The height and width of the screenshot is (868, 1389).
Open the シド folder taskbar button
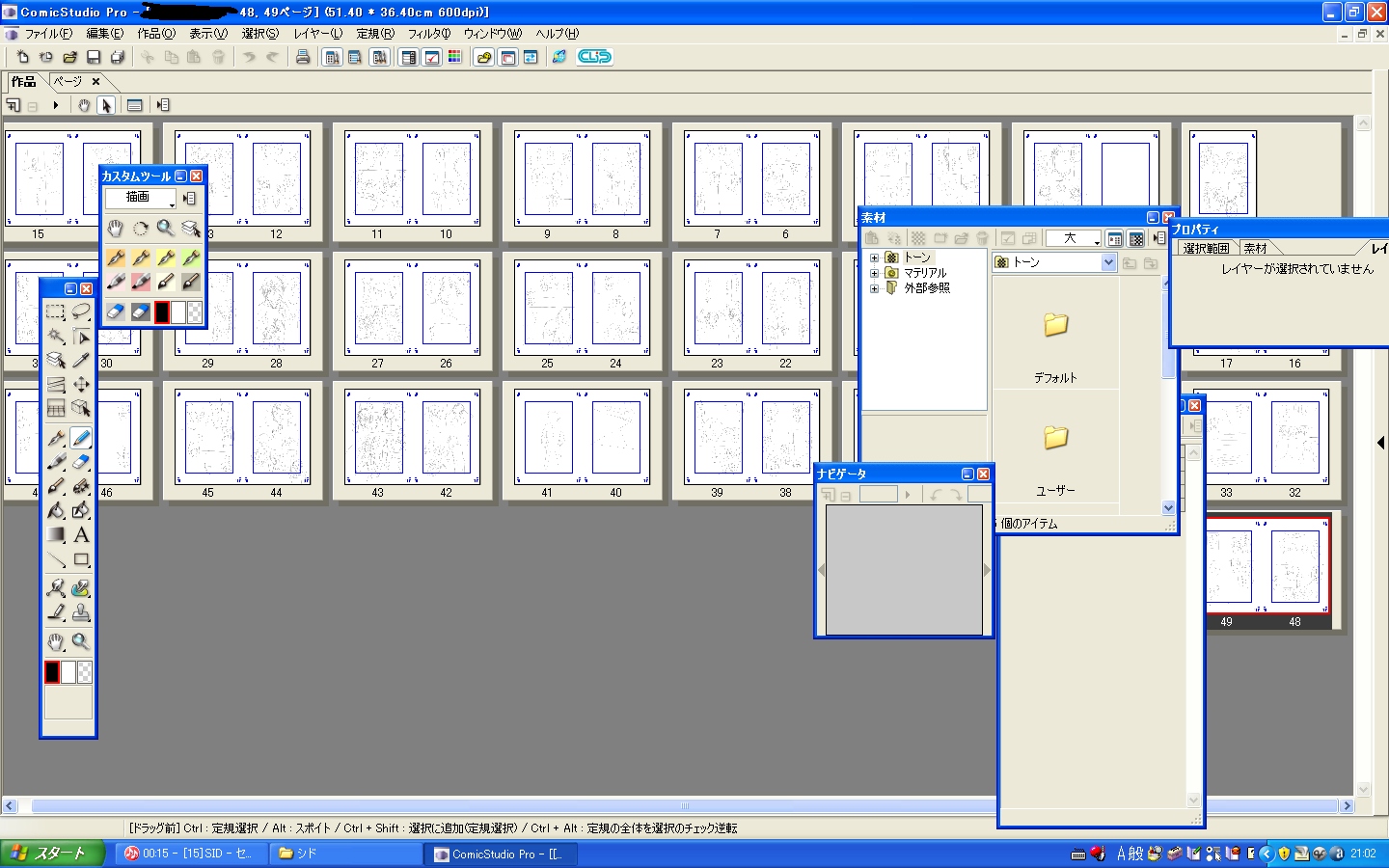pyautogui.click(x=346, y=854)
